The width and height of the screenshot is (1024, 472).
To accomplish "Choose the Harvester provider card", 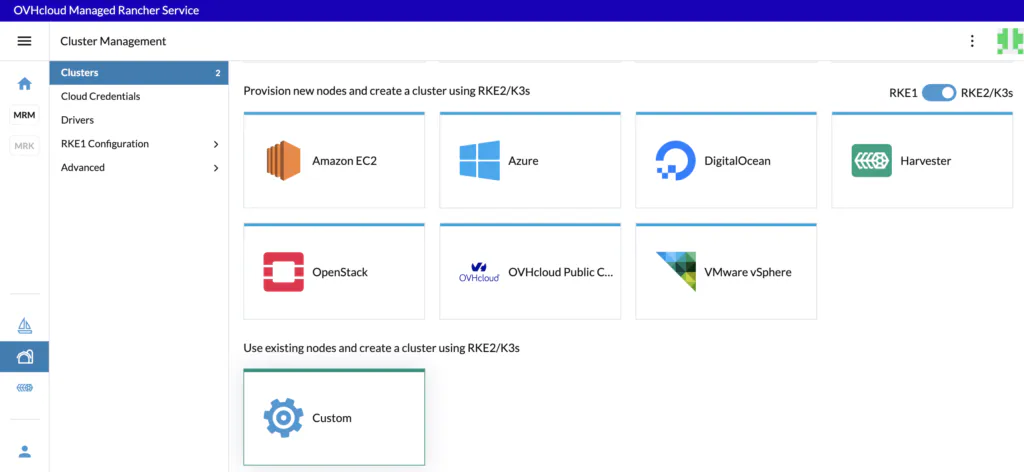I will tap(921, 160).
